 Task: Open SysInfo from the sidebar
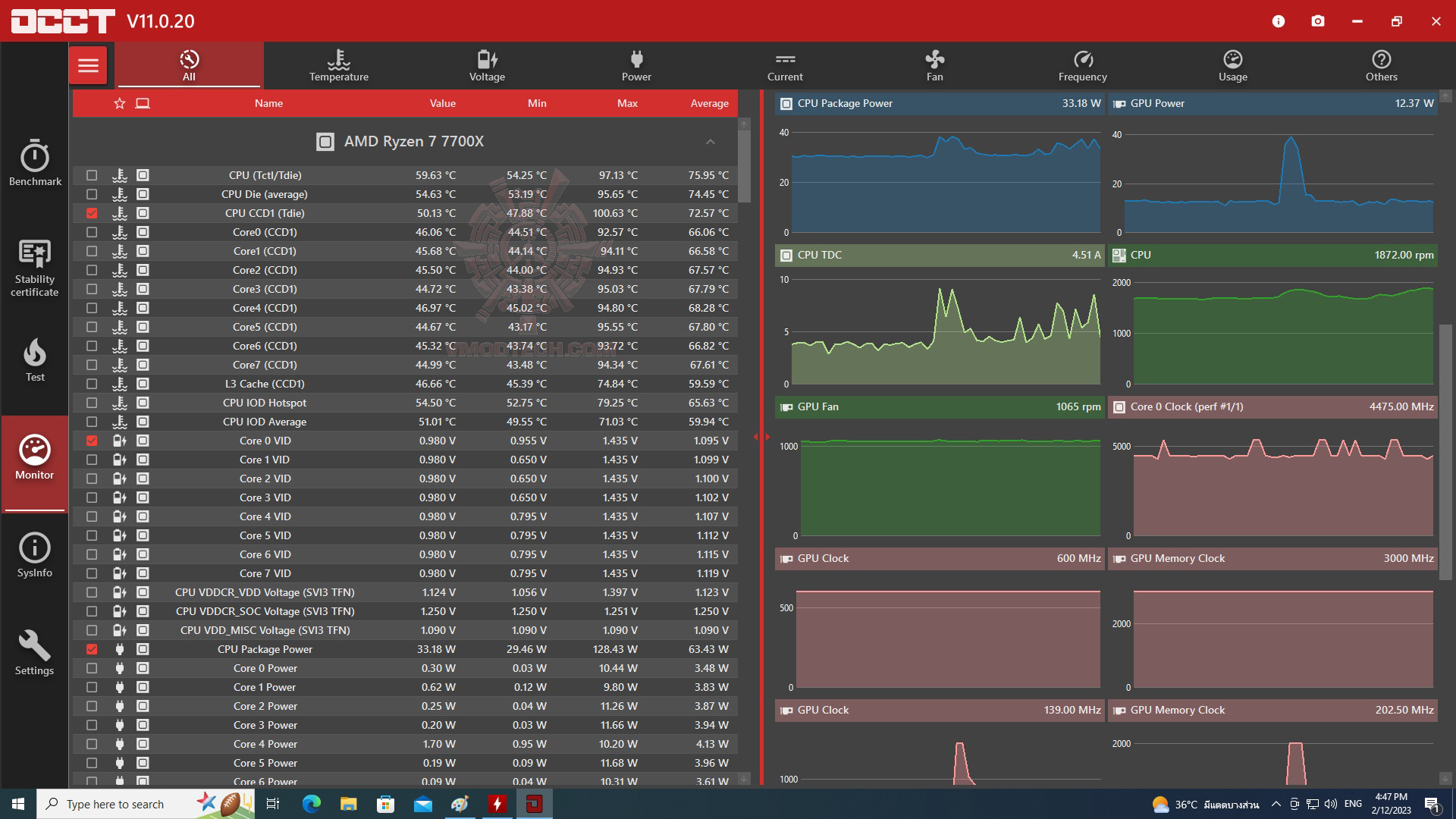pyautogui.click(x=35, y=556)
